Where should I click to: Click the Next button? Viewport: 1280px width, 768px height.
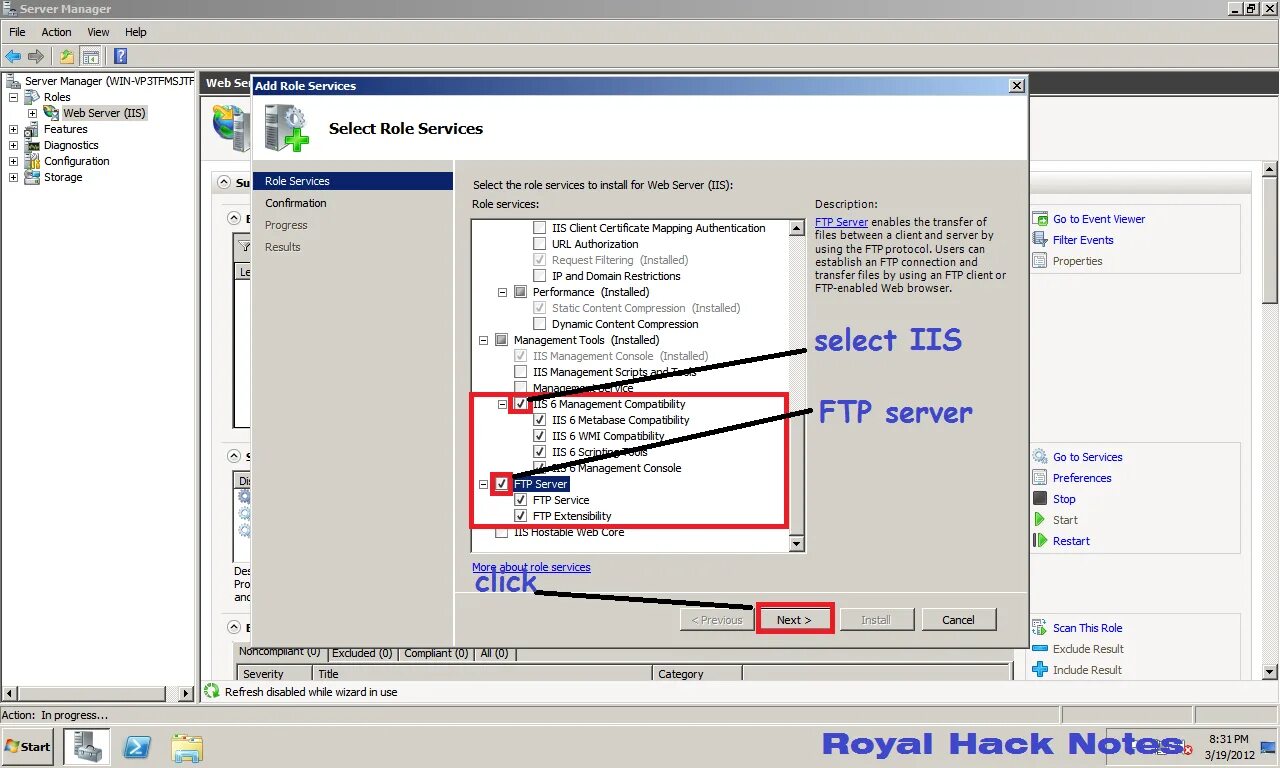[794, 620]
